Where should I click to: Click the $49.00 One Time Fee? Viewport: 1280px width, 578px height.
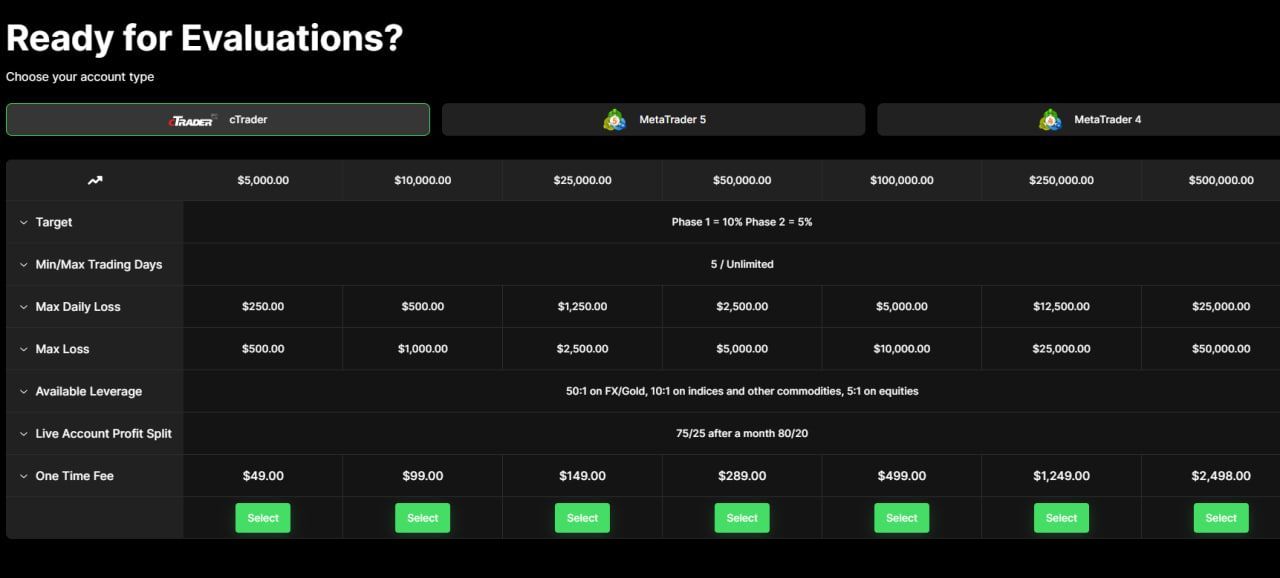263,476
